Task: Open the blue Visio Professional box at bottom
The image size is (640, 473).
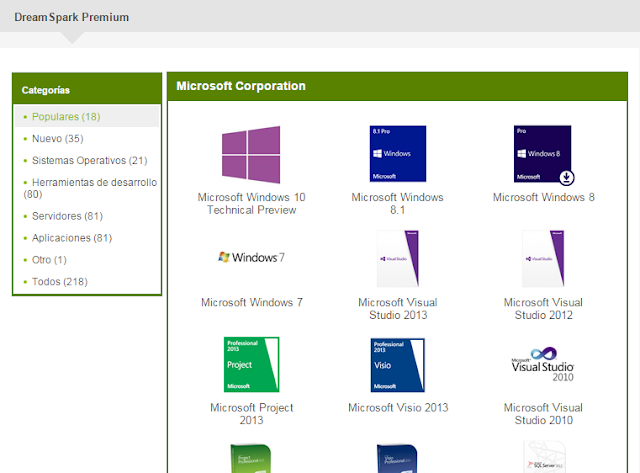Action: pyautogui.click(x=397, y=458)
